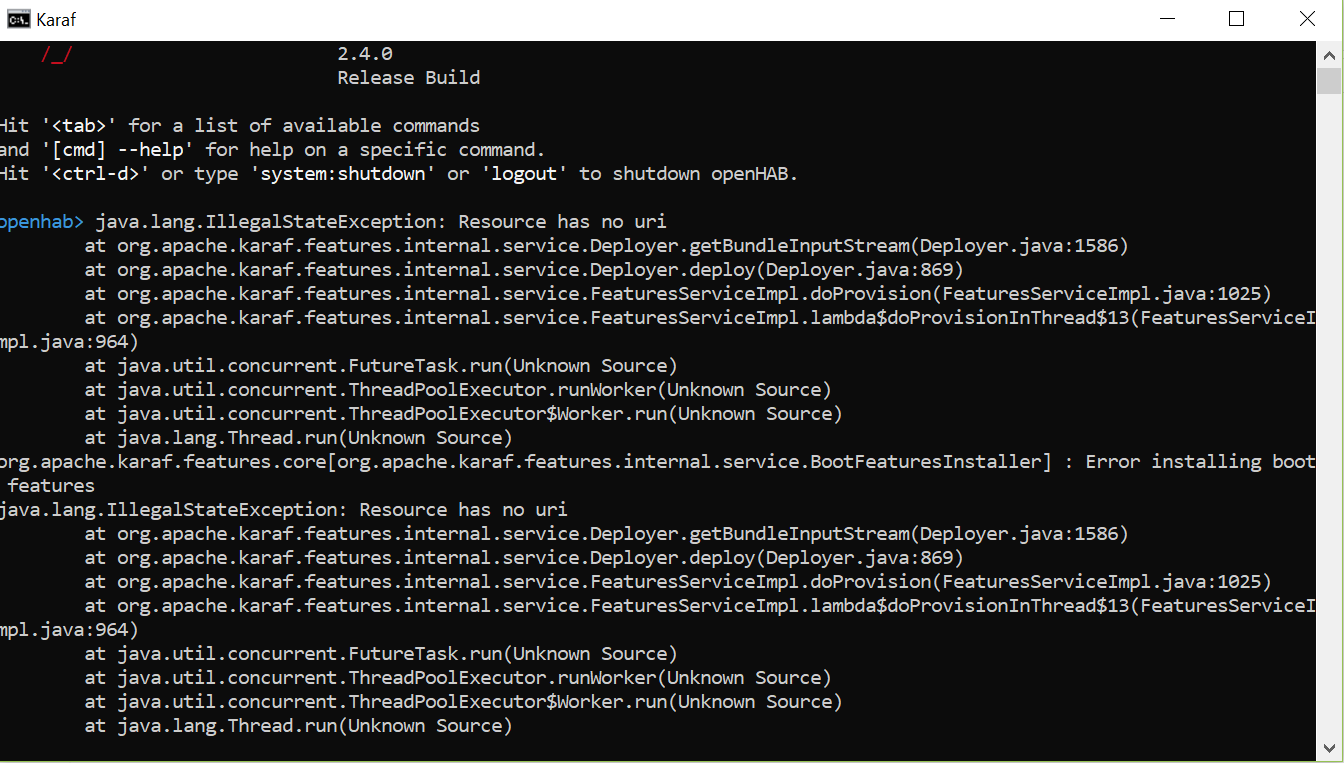Click the scrollbar down arrow

pos(1329,747)
